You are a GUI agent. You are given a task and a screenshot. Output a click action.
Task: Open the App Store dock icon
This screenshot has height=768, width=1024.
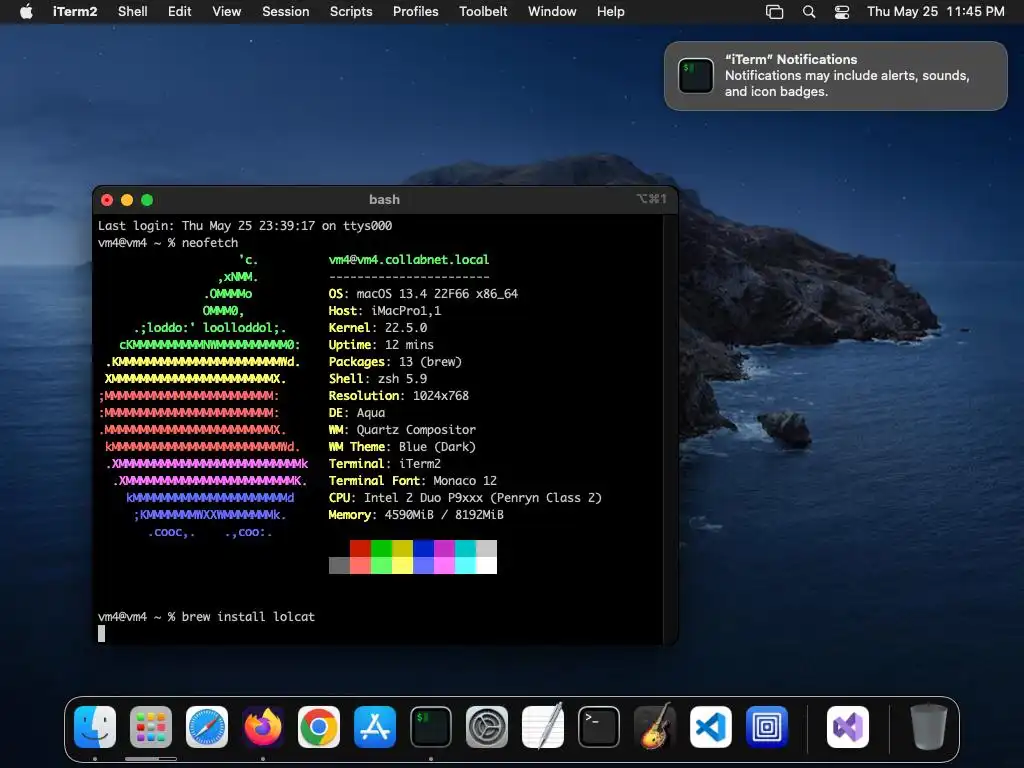click(x=375, y=727)
